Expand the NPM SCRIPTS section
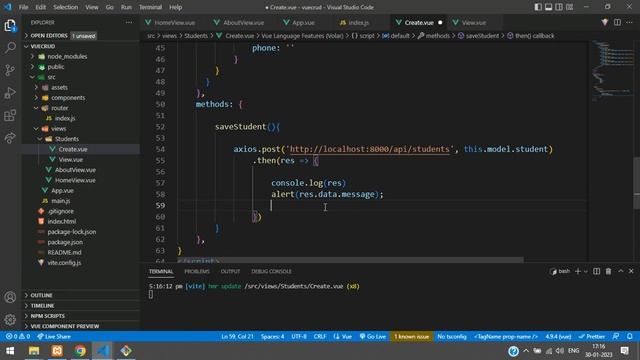This screenshot has width=640, height=360. tap(81, 316)
